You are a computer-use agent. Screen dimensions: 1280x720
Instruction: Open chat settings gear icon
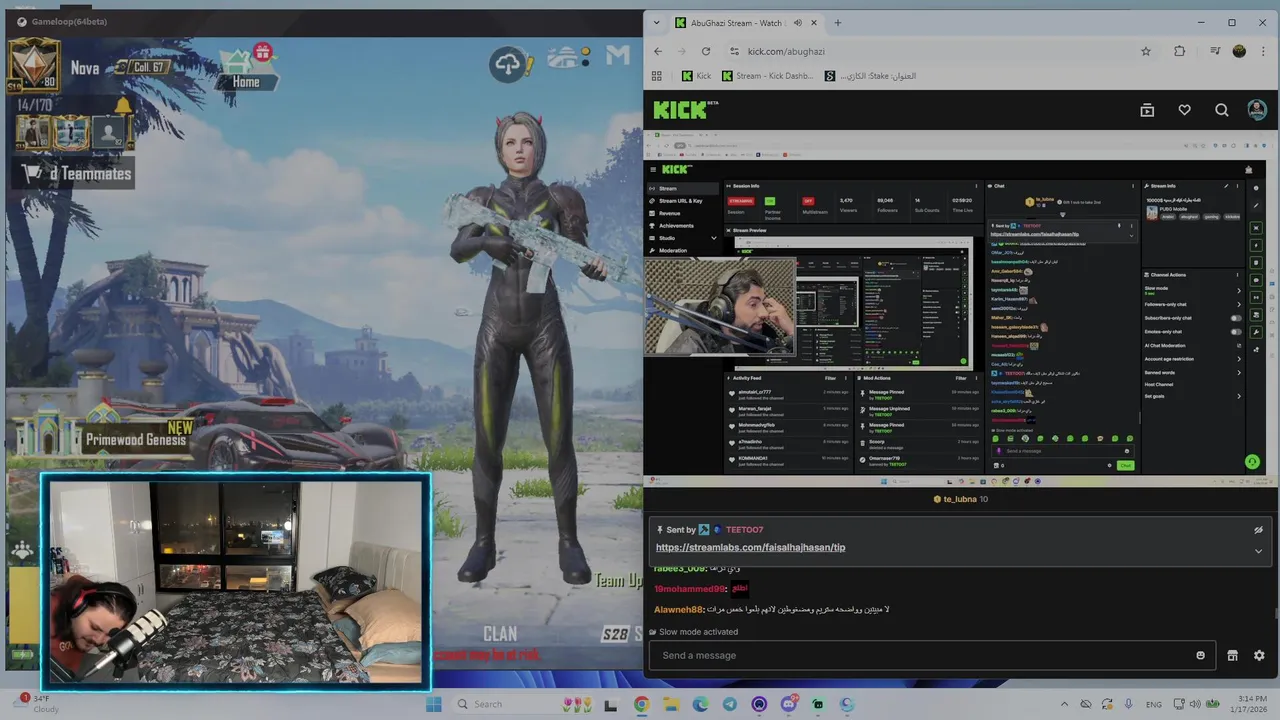click(x=1259, y=655)
